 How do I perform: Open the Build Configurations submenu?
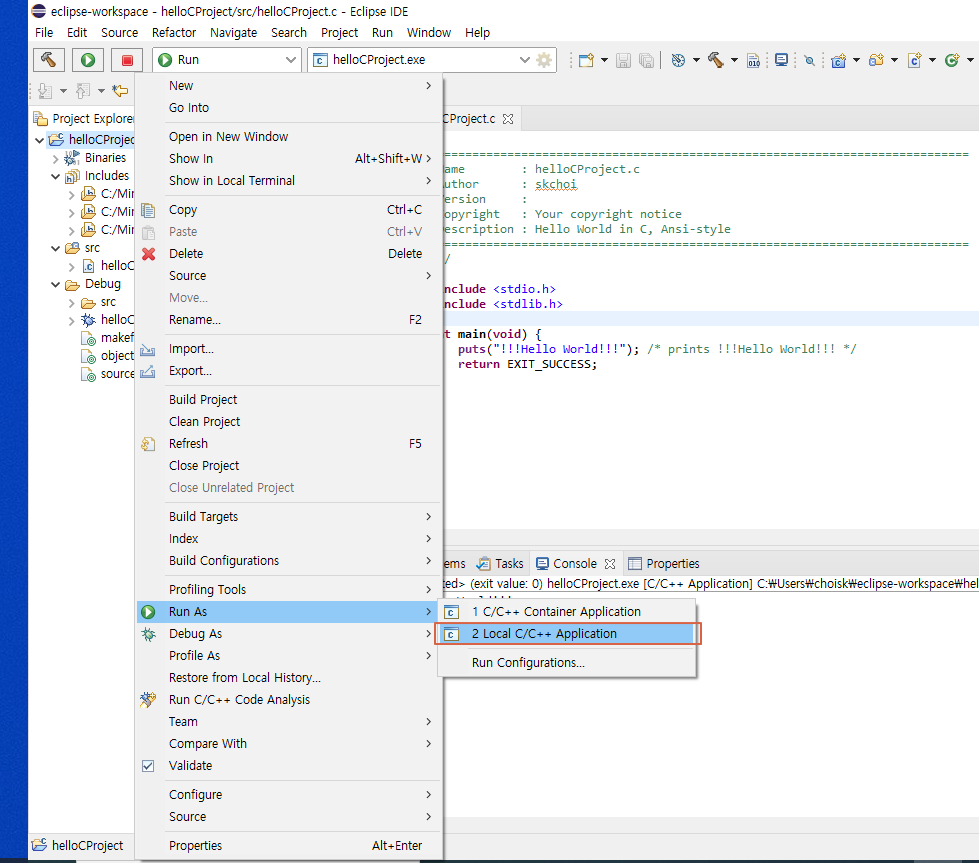click(289, 561)
